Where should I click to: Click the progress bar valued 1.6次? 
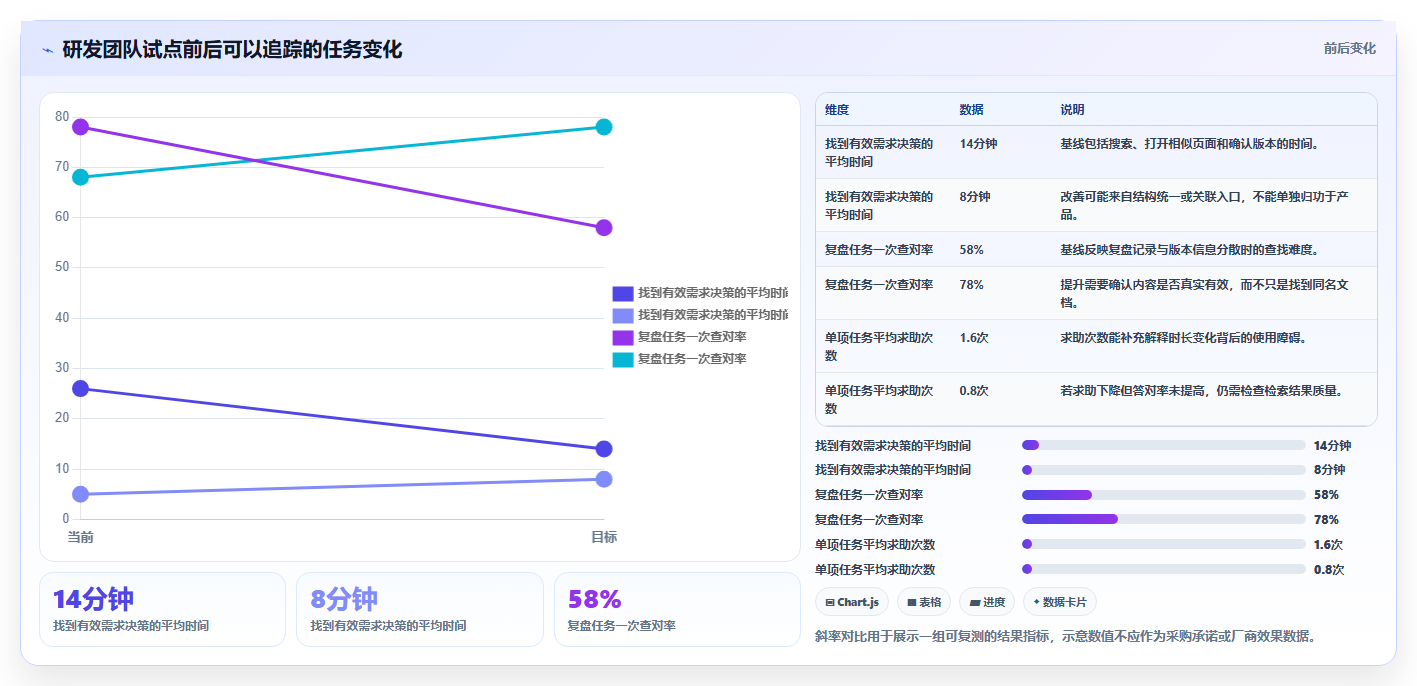coord(1163,544)
